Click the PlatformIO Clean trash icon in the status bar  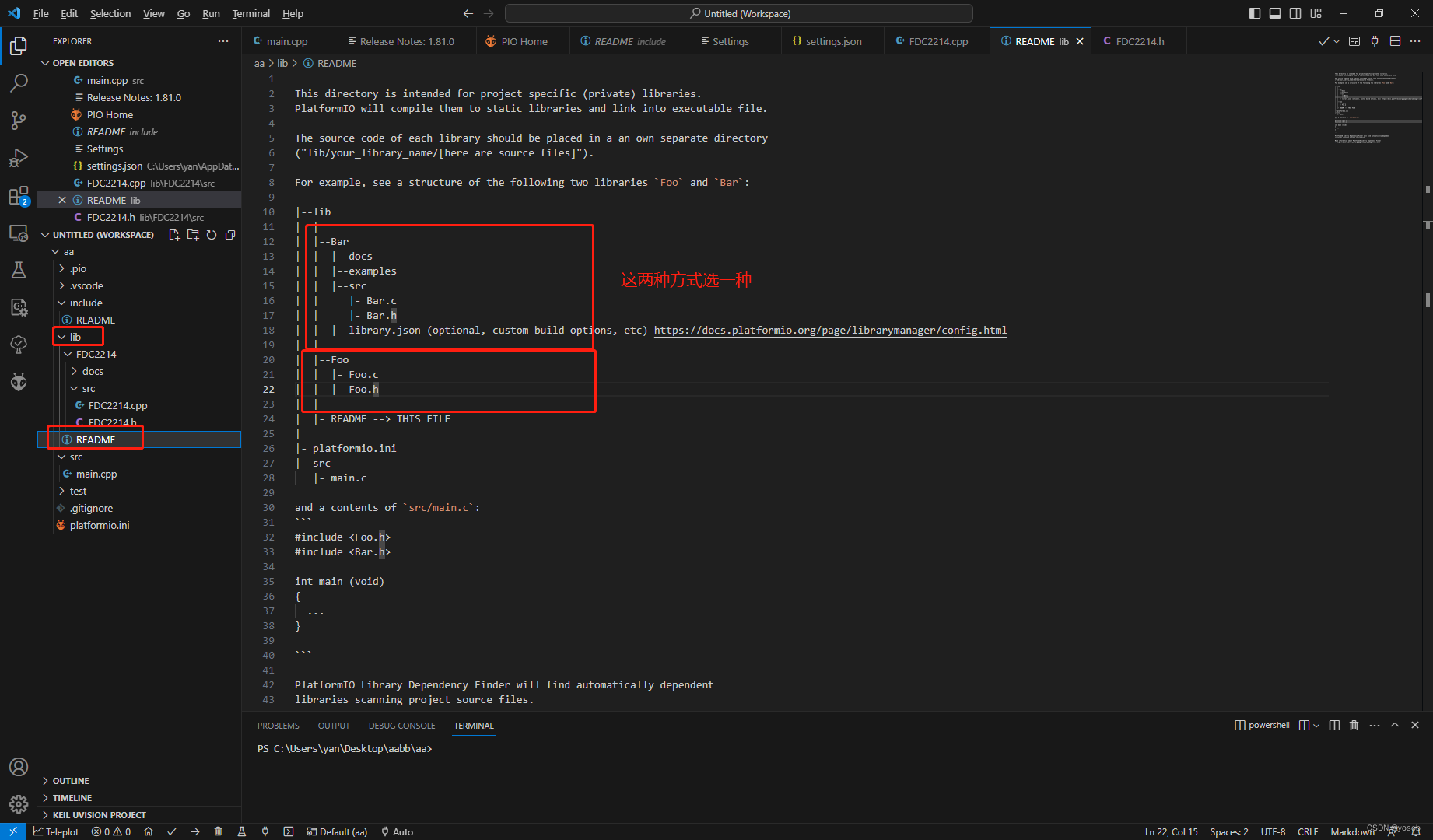click(x=219, y=831)
